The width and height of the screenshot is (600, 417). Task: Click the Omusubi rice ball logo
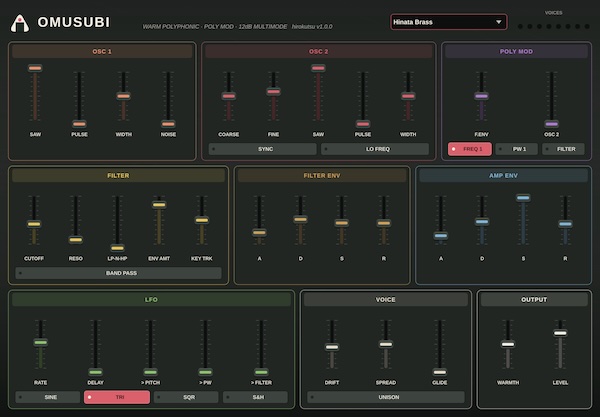point(20,23)
